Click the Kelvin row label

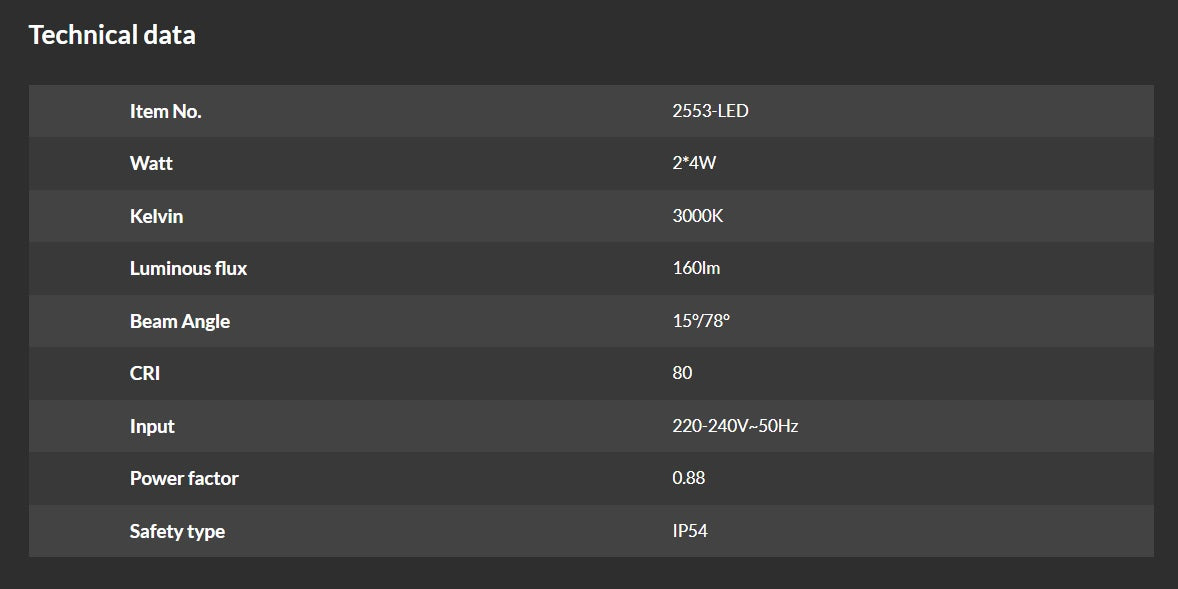point(156,216)
